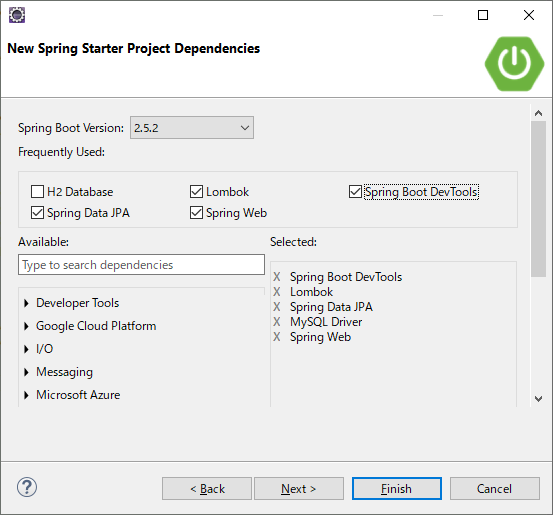Select Lombok text in Selected list

(311, 292)
